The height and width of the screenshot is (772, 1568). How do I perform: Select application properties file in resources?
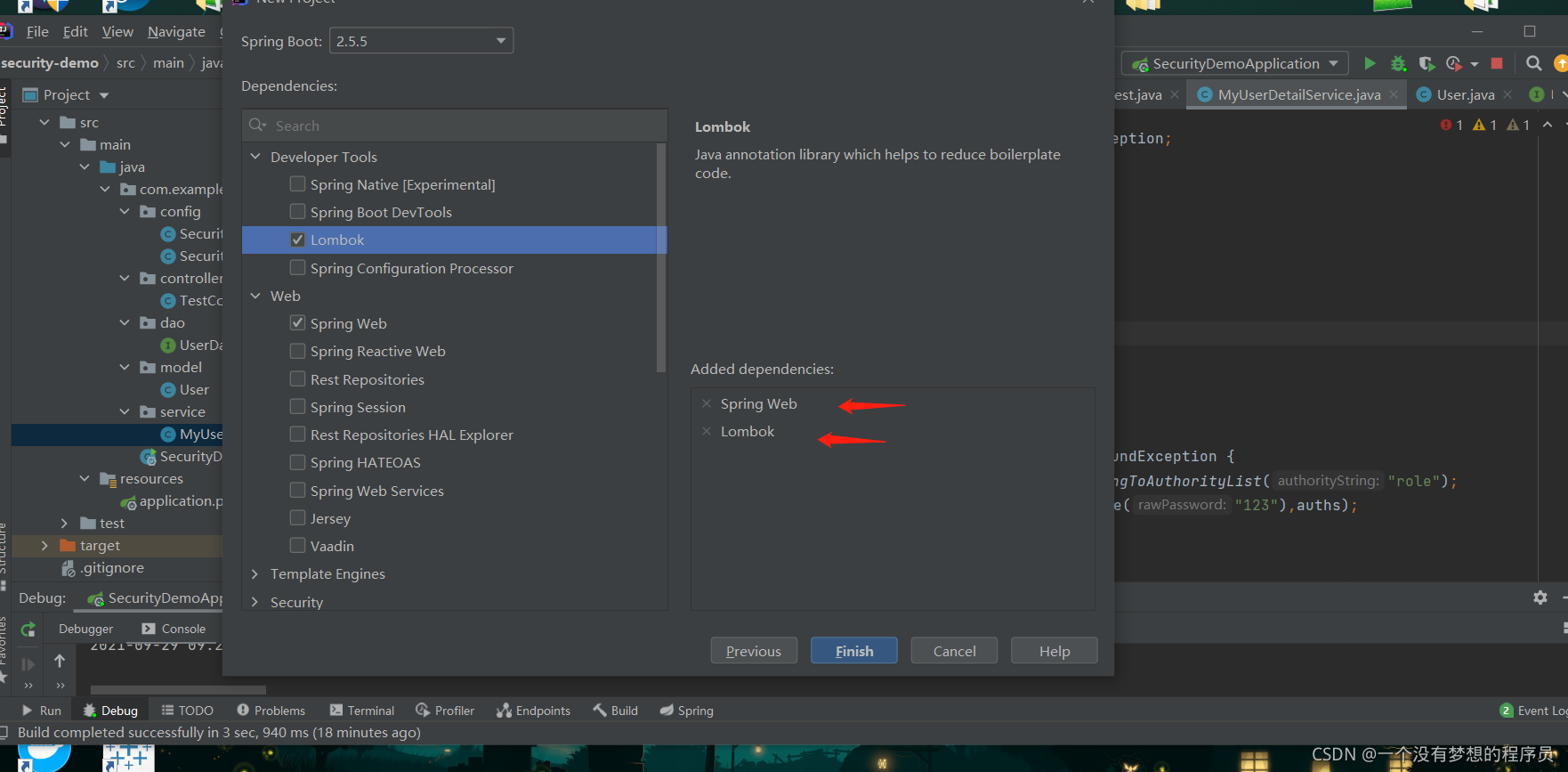point(174,501)
